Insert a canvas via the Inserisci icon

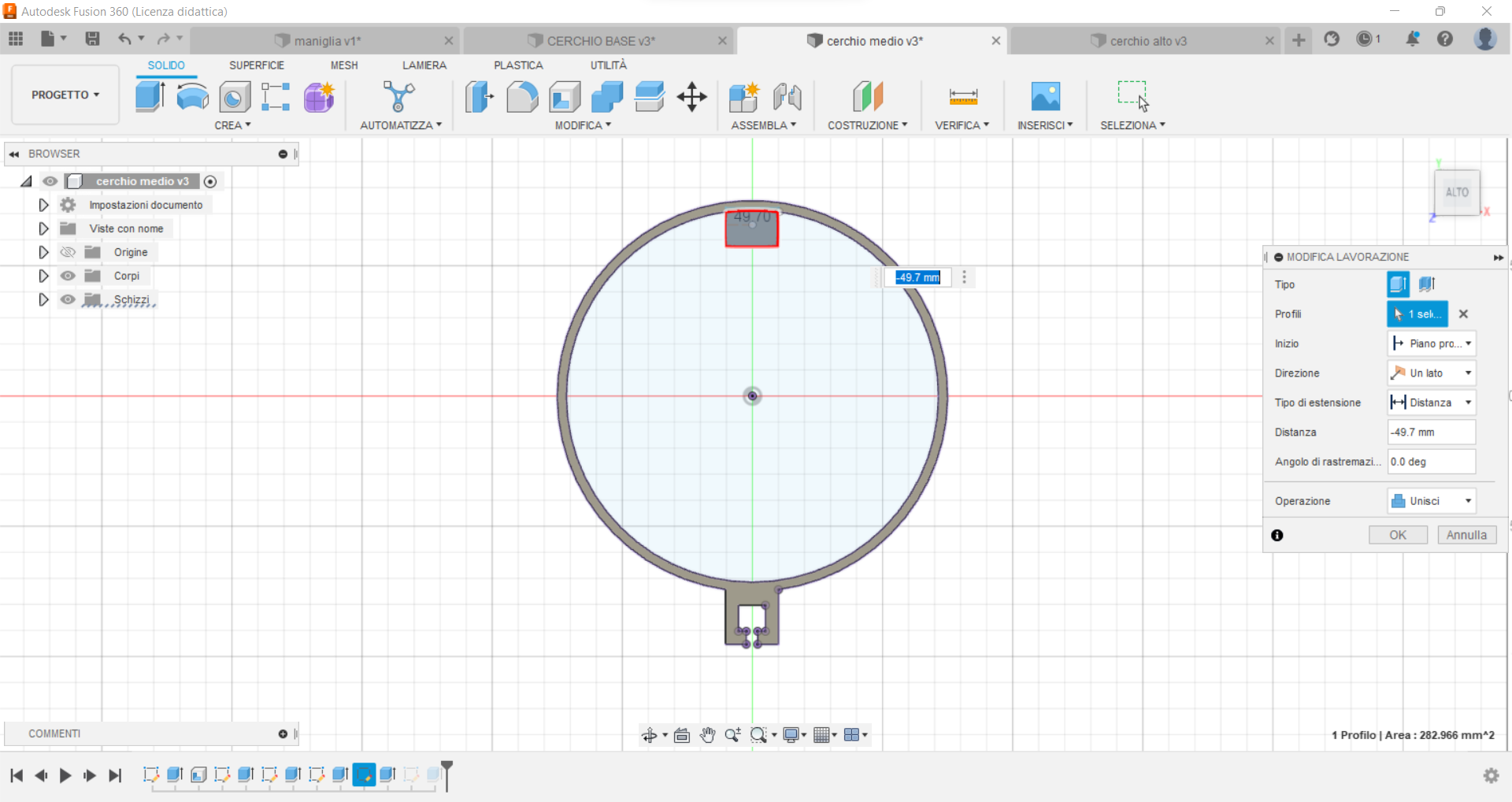click(x=1046, y=96)
